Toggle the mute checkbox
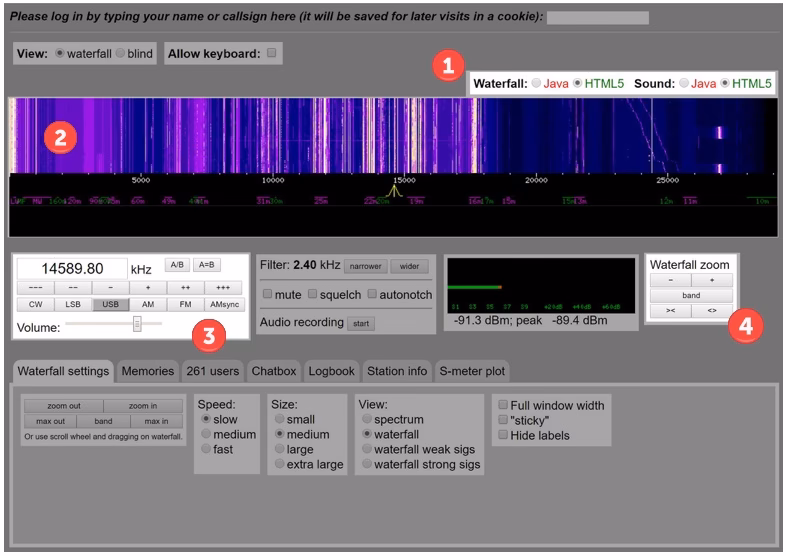This screenshot has width=786, height=556. point(268,294)
